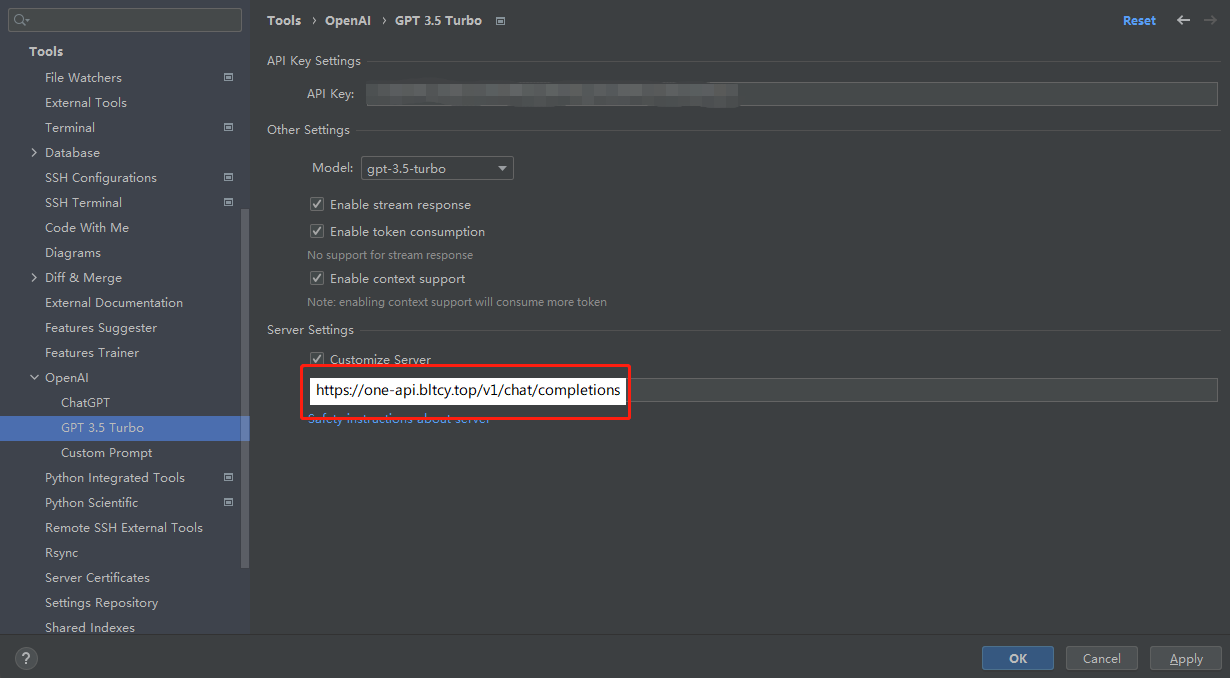Open External Tools settings
Image resolution: width=1230 pixels, height=678 pixels.
[x=86, y=102]
